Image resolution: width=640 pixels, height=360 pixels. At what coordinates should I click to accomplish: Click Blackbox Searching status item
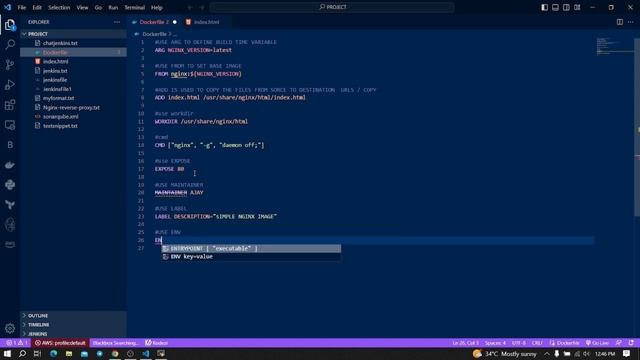pos(116,343)
